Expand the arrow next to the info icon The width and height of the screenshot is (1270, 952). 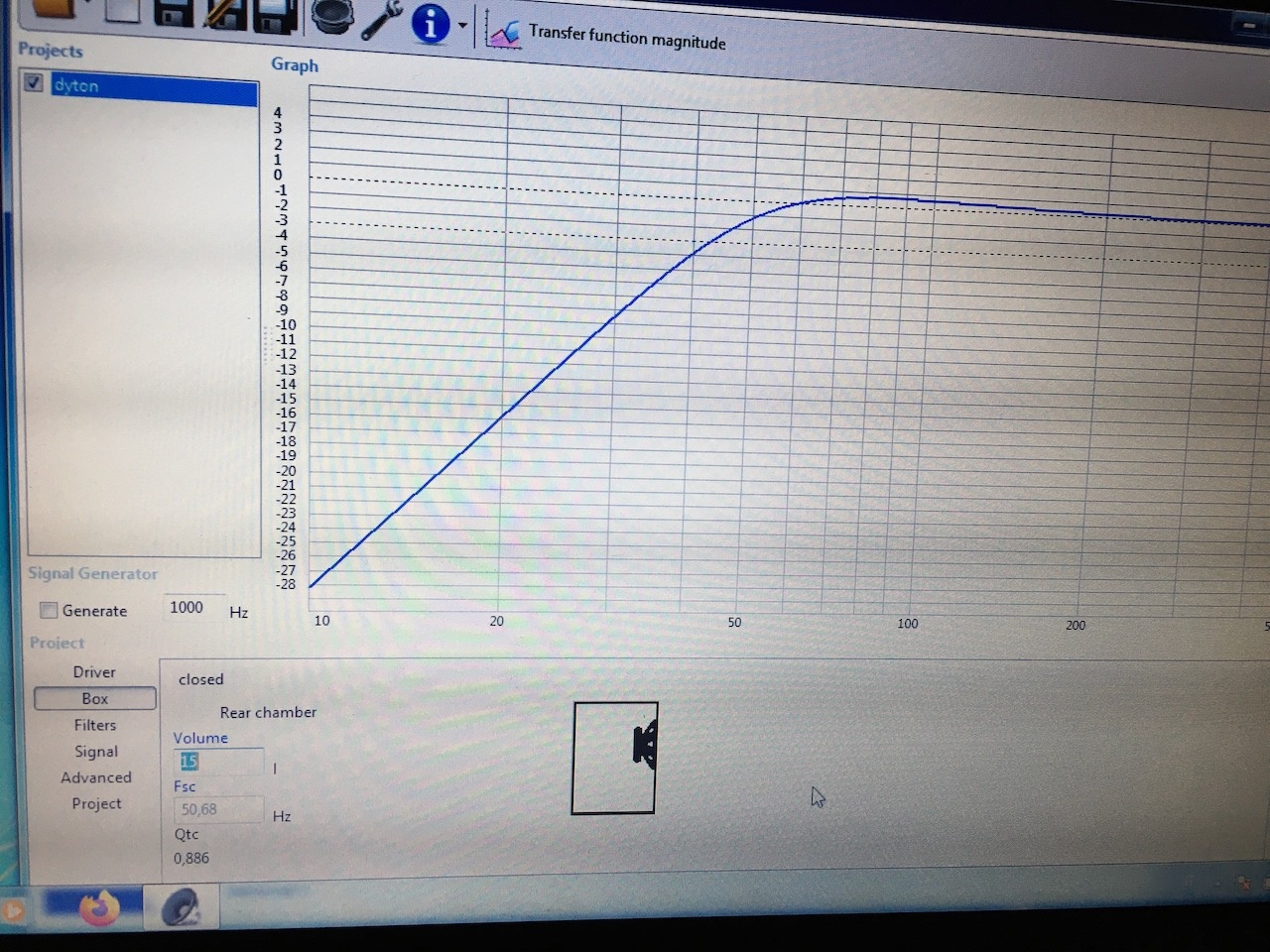point(463,27)
